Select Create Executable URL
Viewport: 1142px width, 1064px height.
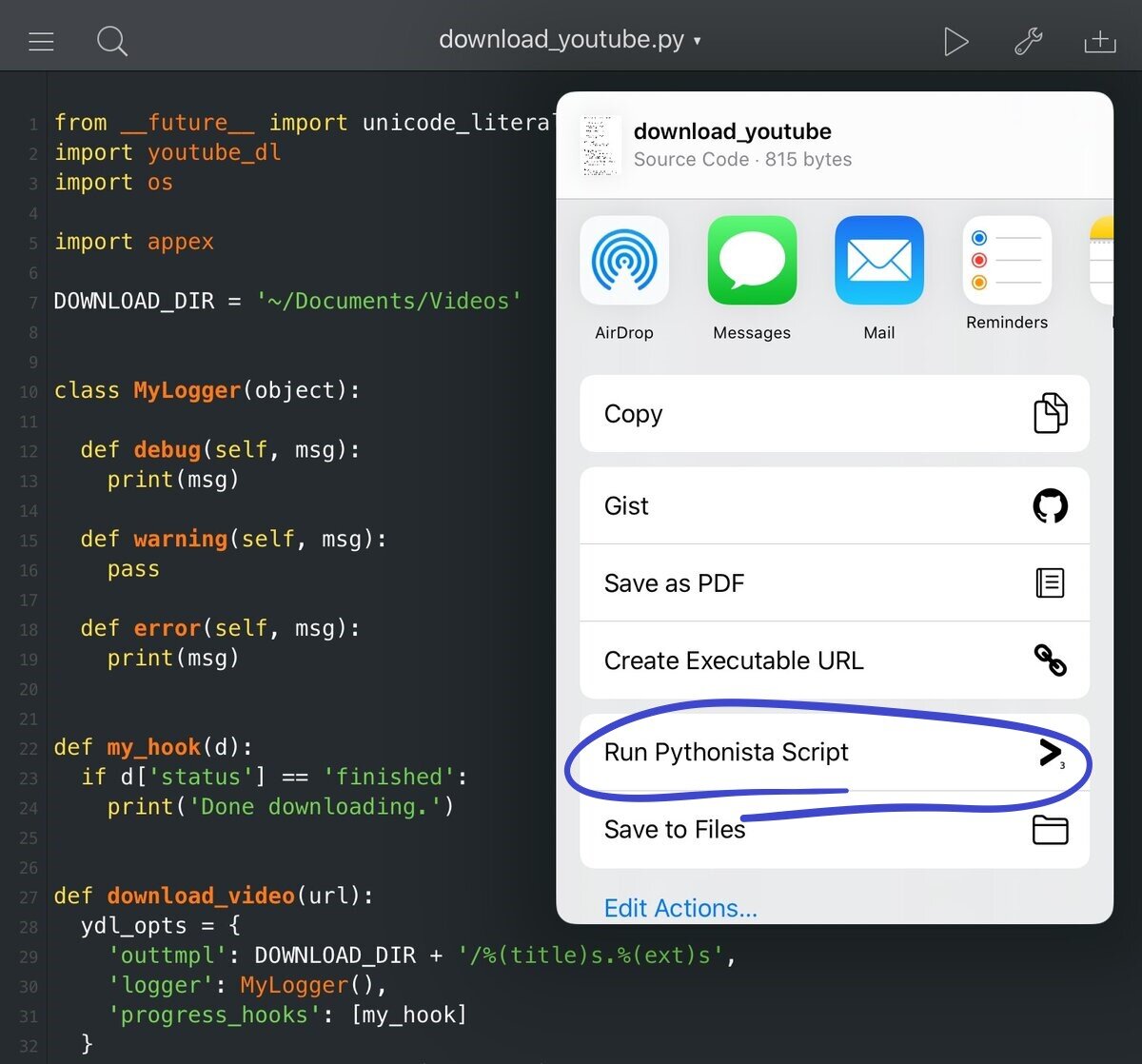(834, 660)
